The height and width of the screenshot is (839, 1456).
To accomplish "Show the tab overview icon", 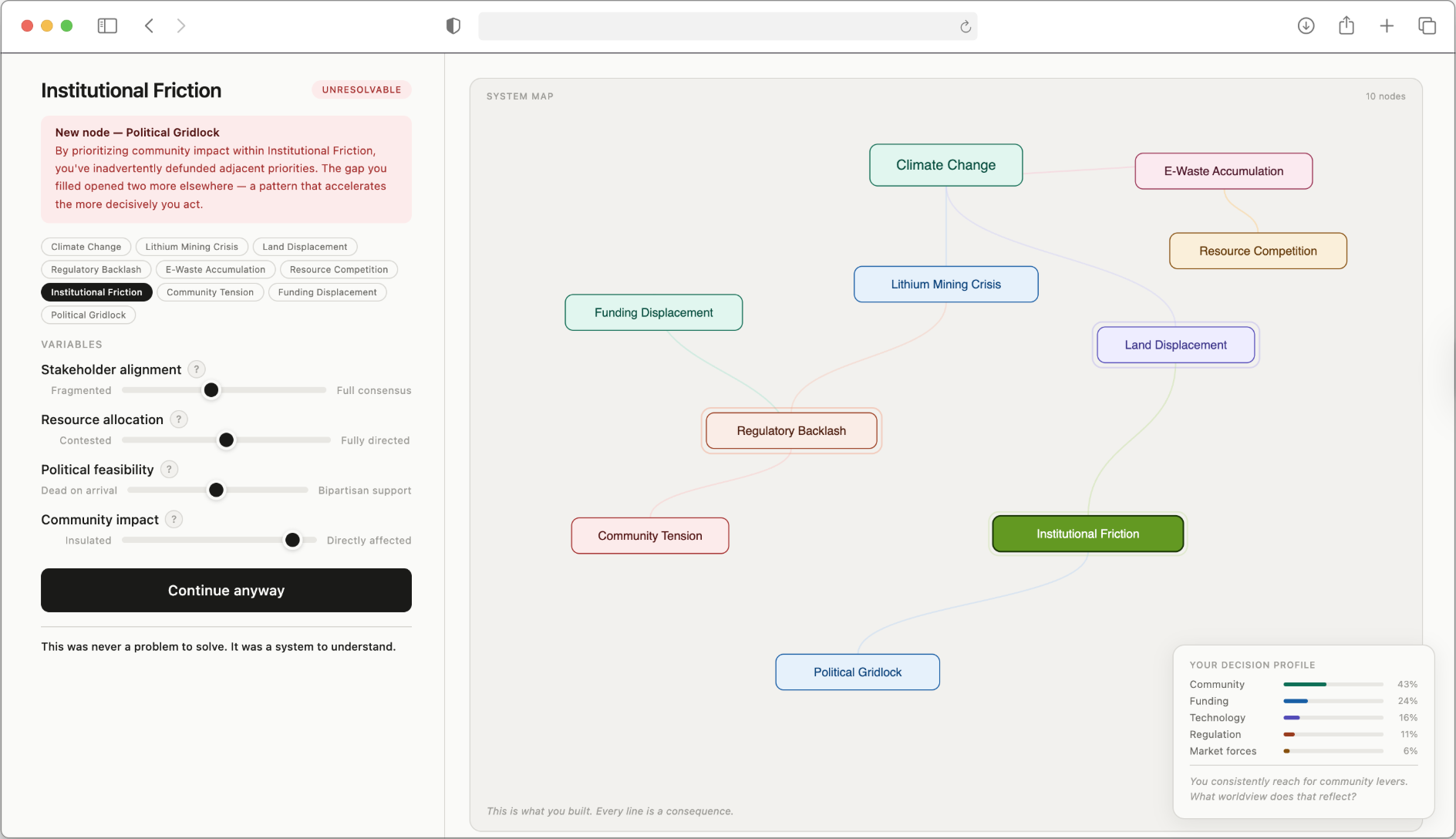I will [1427, 26].
